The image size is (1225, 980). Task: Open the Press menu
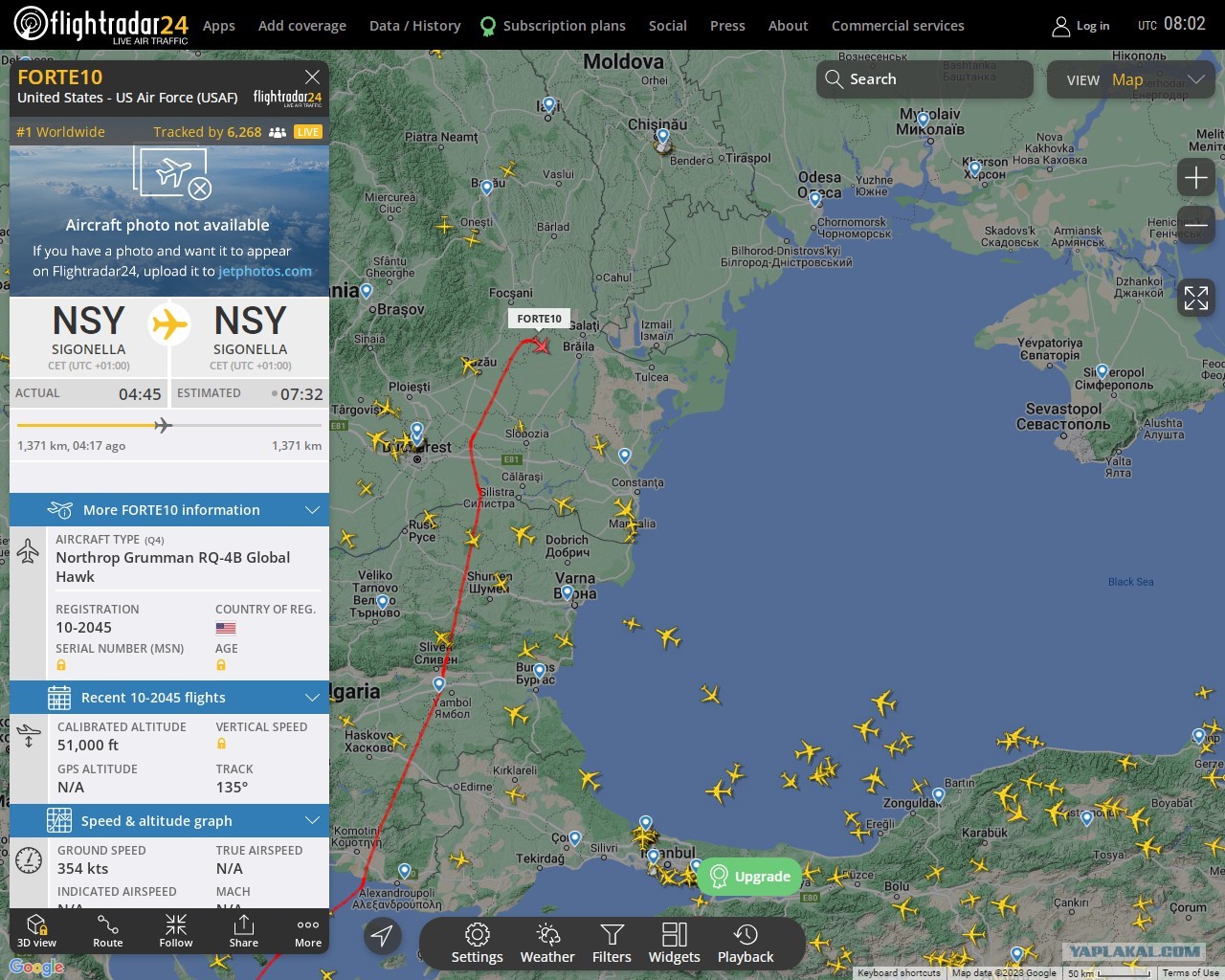(x=727, y=26)
